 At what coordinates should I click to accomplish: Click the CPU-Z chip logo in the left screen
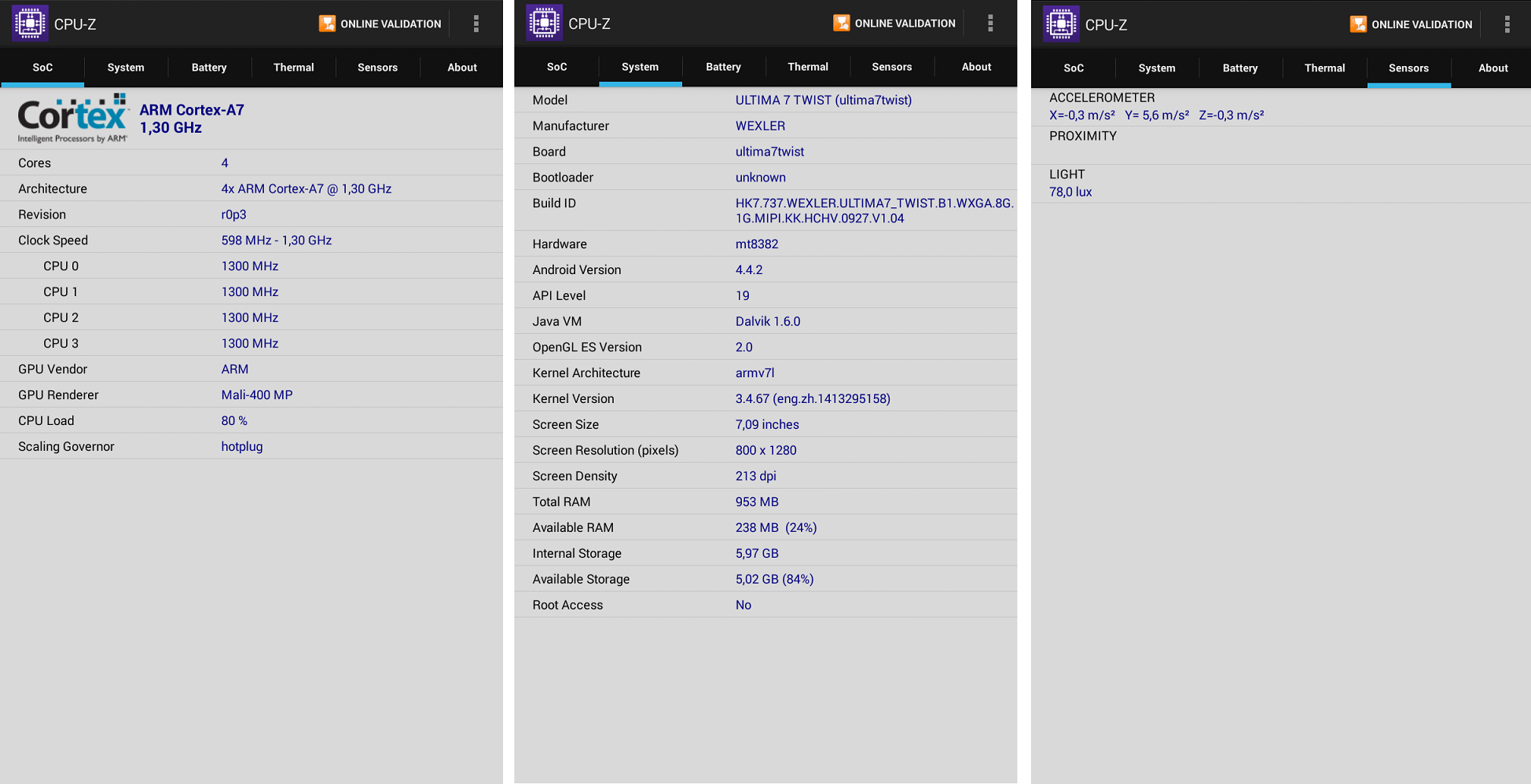(30, 24)
